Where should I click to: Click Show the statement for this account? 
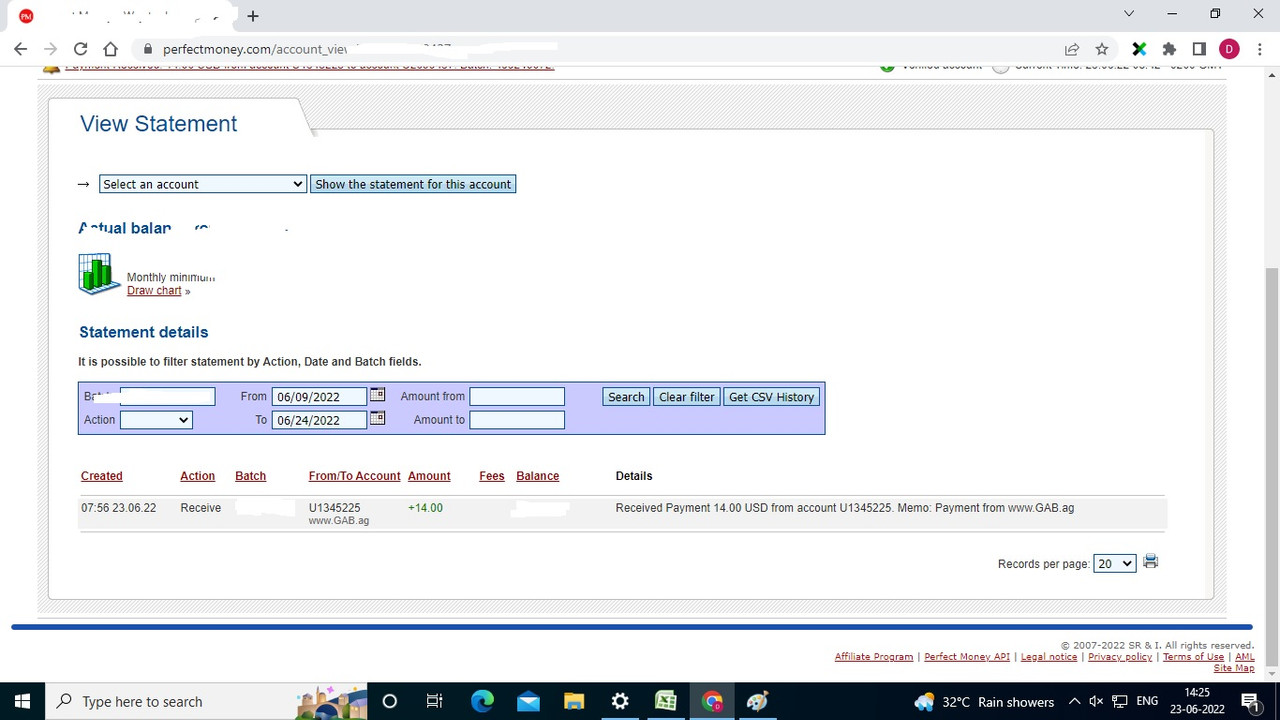[413, 184]
